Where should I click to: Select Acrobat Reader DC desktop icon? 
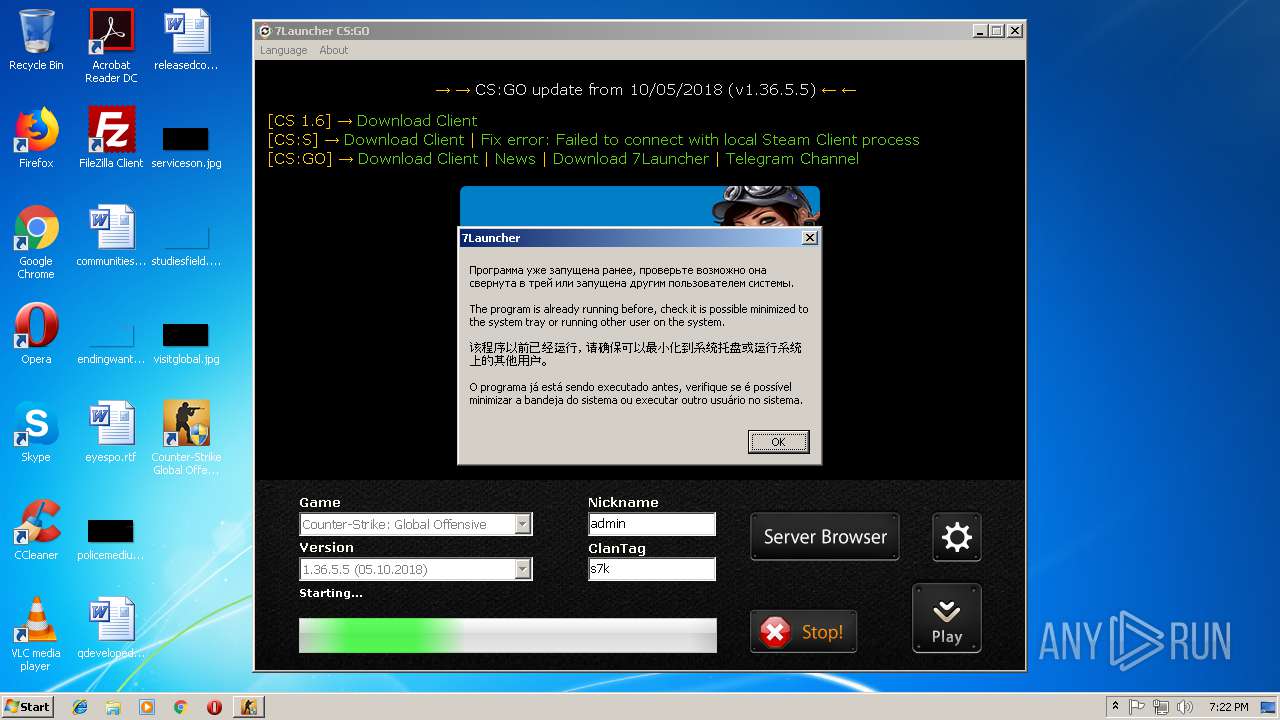click(x=111, y=46)
